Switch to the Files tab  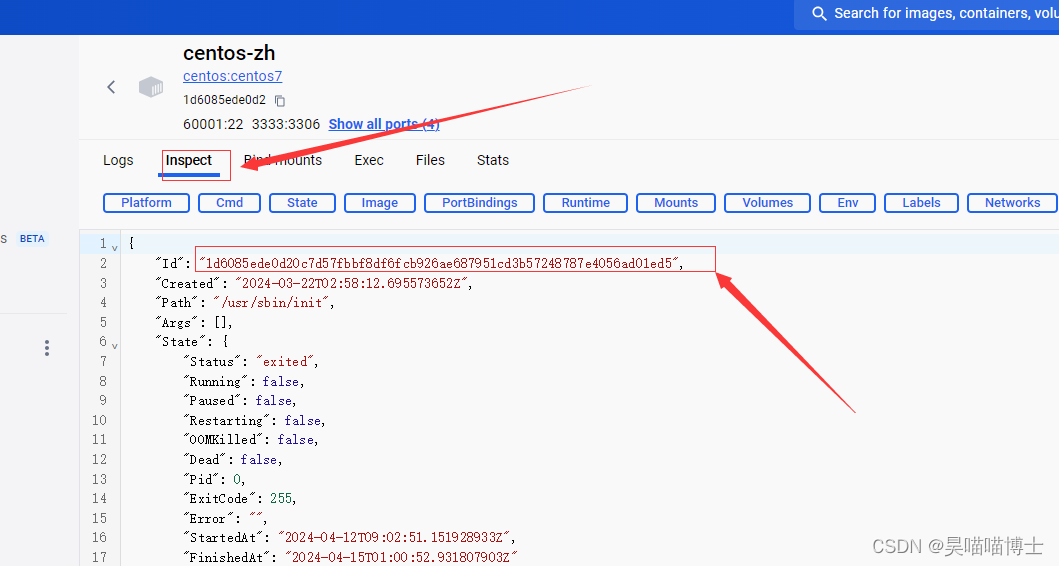(430, 160)
